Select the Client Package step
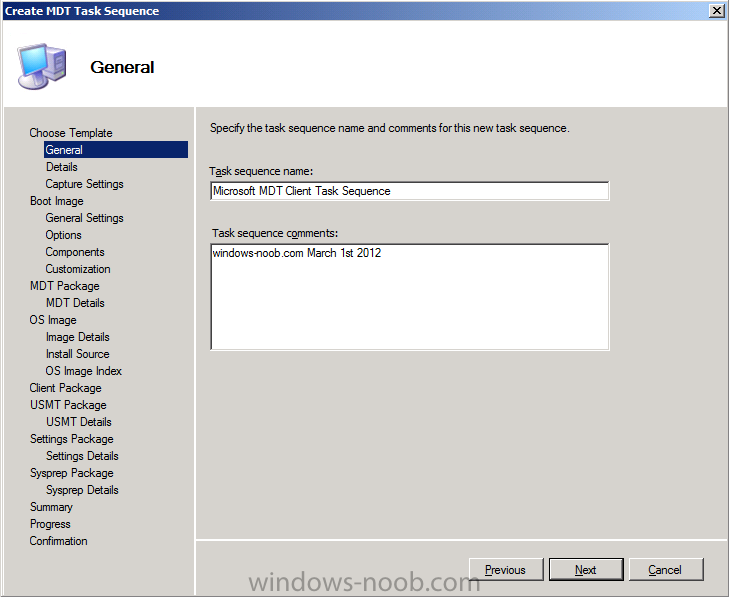 point(66,388)
